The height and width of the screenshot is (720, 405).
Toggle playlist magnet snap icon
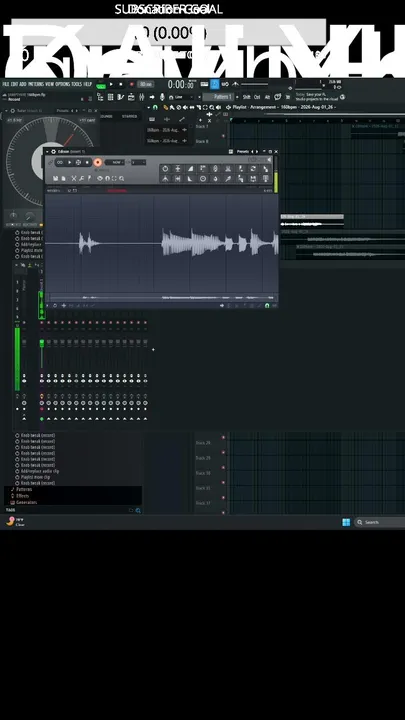click(155, 107)
